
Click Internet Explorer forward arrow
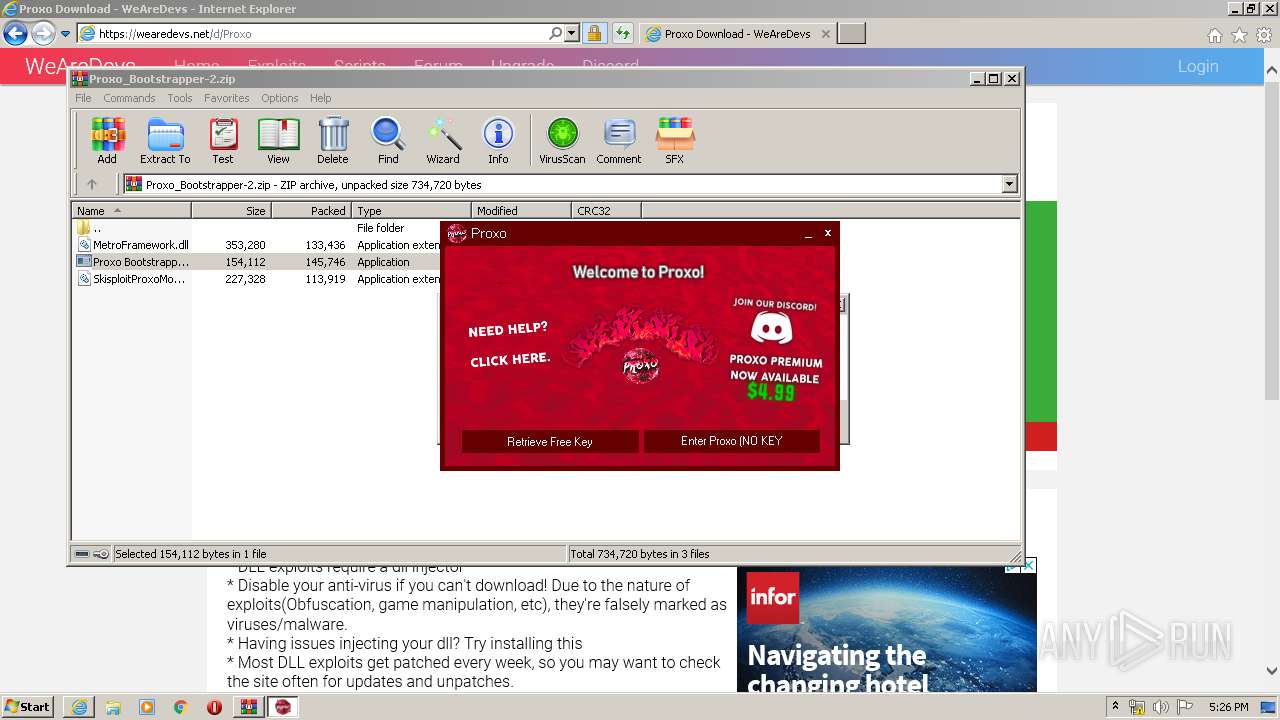point(43,34)
